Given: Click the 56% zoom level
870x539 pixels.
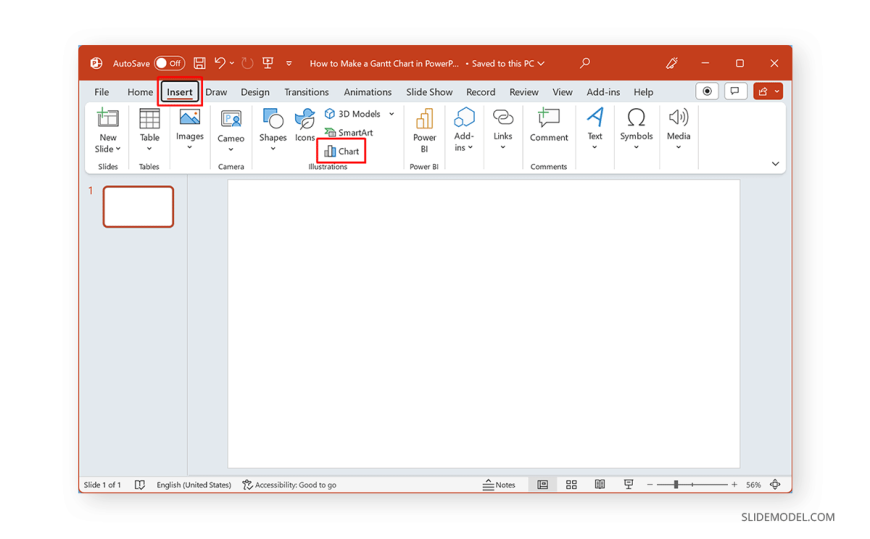Looking at the screenshot, I should (753, 485).
